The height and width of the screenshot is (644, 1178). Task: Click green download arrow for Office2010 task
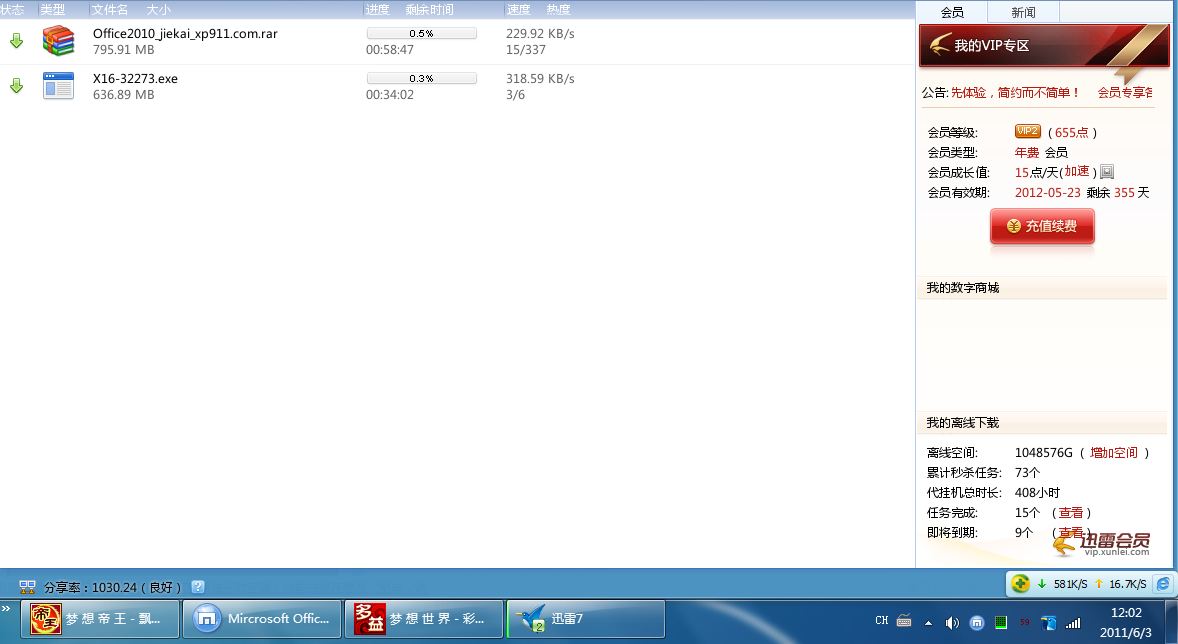[16, 41]
